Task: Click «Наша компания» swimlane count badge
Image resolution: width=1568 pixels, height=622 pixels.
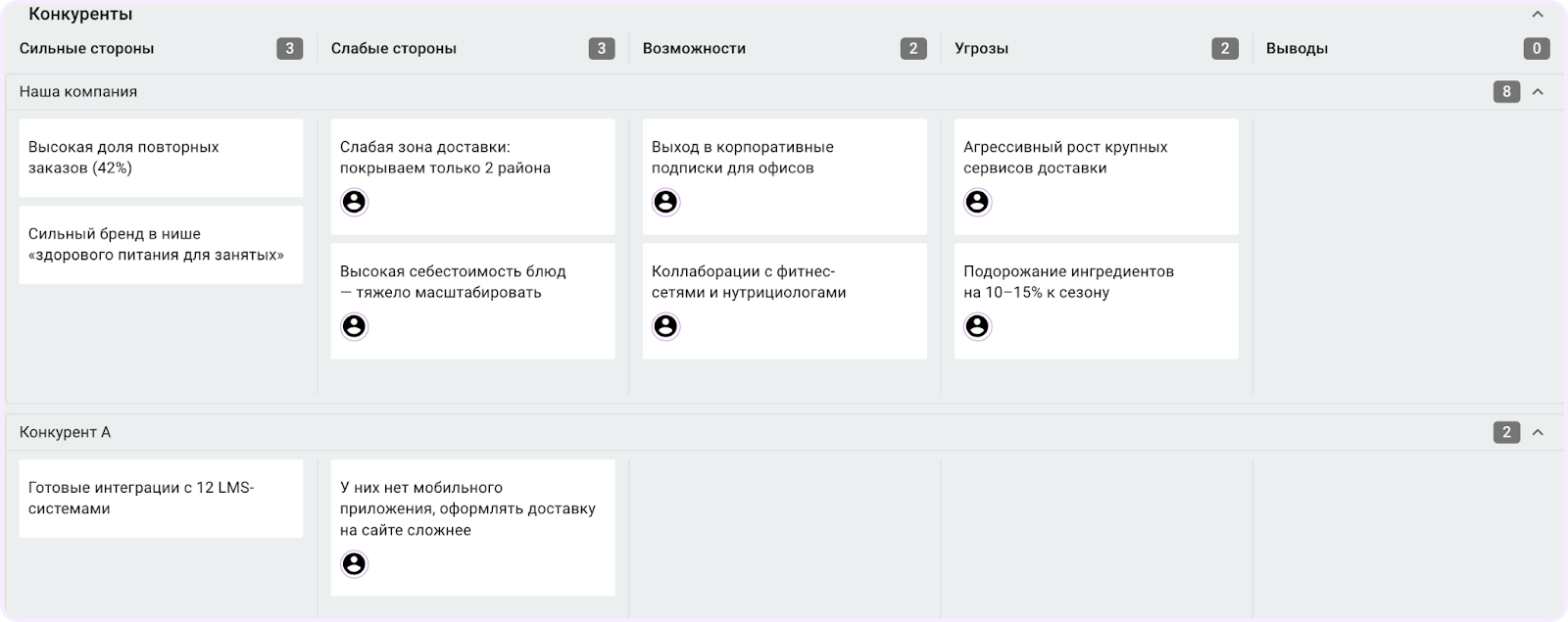Action: tap(1506, 92)
